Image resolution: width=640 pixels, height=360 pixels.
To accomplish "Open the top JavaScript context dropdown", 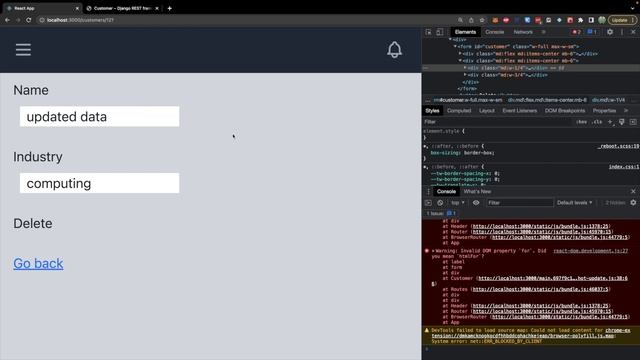I will (458, 202).
